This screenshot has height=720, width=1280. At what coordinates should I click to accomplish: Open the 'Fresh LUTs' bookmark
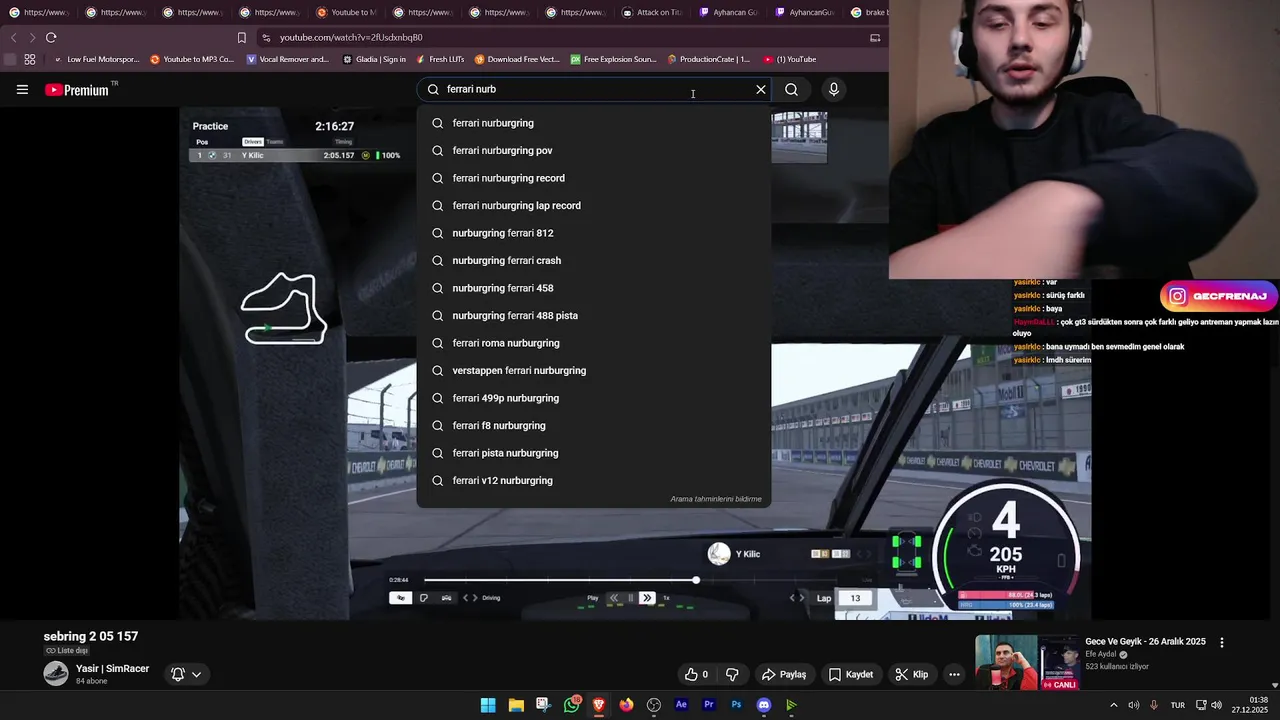[440, 59]
